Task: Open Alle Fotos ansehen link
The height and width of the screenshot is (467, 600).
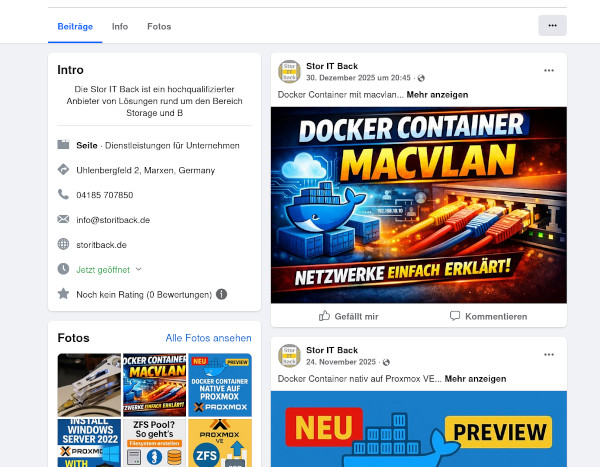Action: (209, 338)
